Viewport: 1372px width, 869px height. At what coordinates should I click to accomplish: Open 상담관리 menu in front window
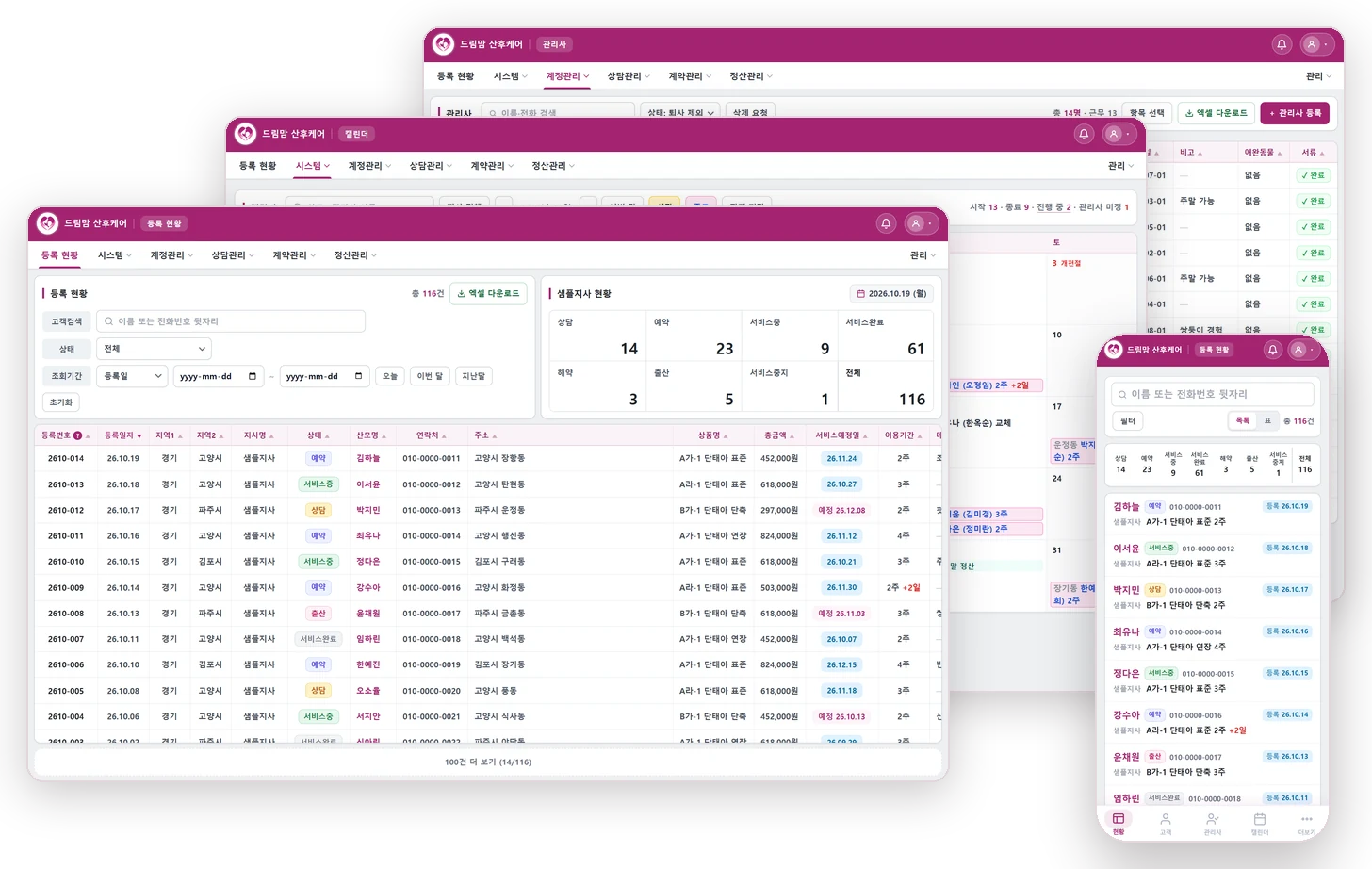pyautogui.click(x=233, y=255)
